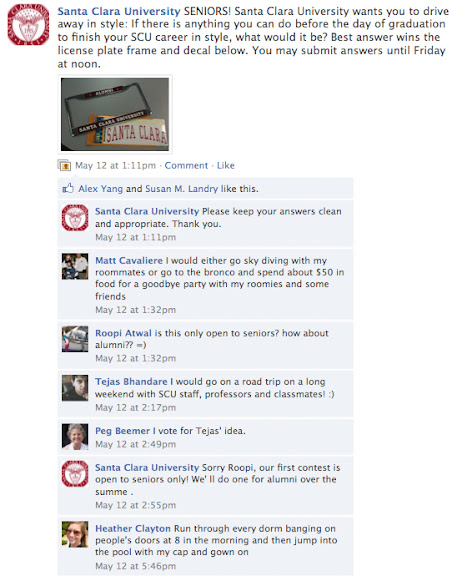Click the large Santa Clara University seal avatar
Viewport: 452px width, 576px height.
tap(28, 25)
